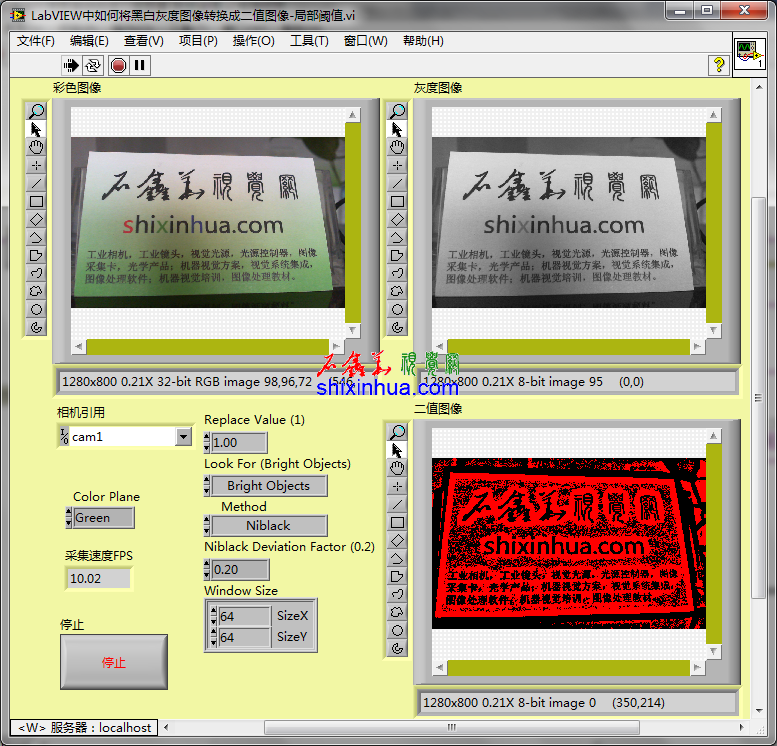Viewport: 777px width, 746px height.
Task: Select the Zoom tool in 彩色图像 palette
Action: [37, 111]
